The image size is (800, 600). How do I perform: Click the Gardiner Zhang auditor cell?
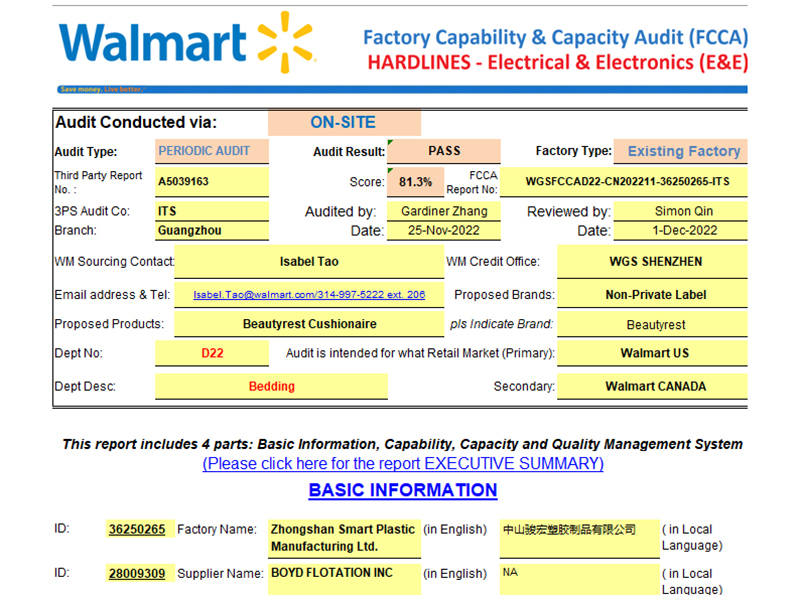[x=444, y=211]
